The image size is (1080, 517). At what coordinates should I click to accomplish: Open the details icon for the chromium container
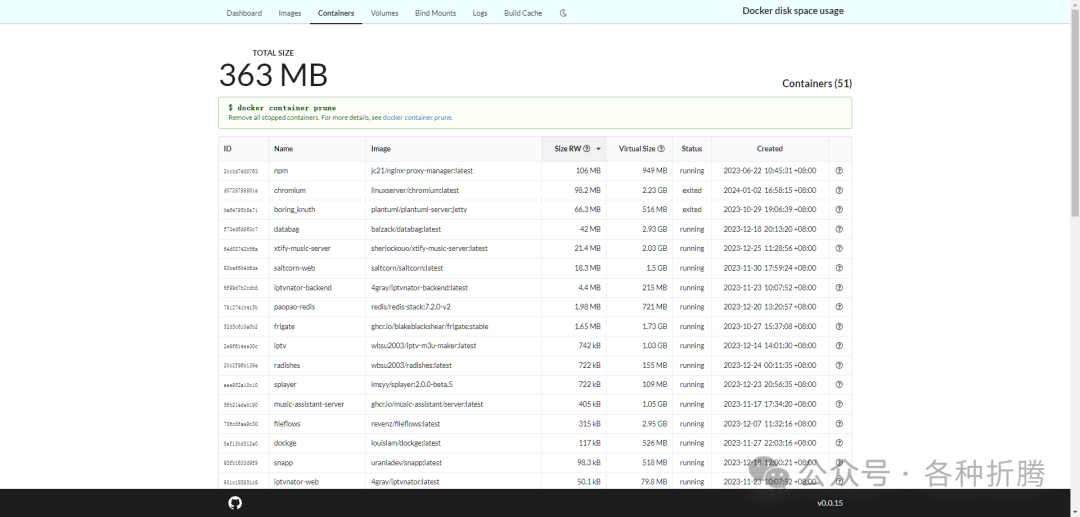839,190
